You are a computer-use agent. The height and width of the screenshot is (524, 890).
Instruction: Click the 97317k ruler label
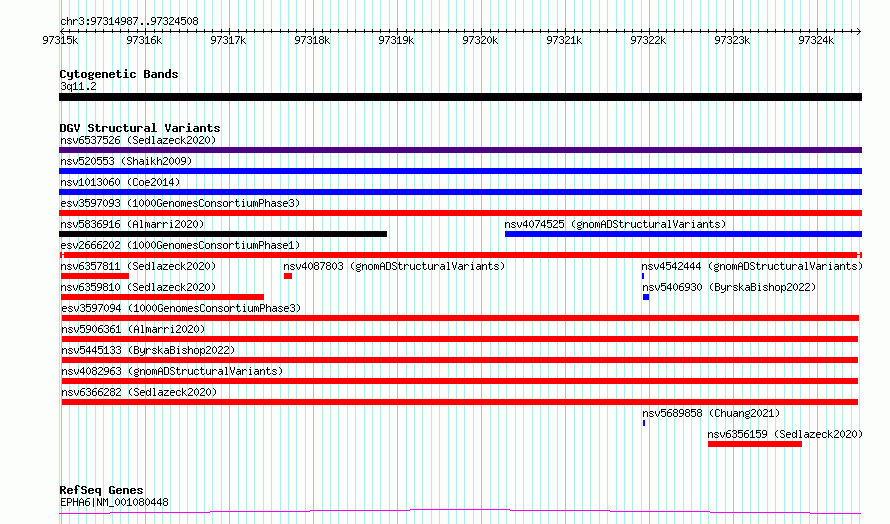pos(228,40)
